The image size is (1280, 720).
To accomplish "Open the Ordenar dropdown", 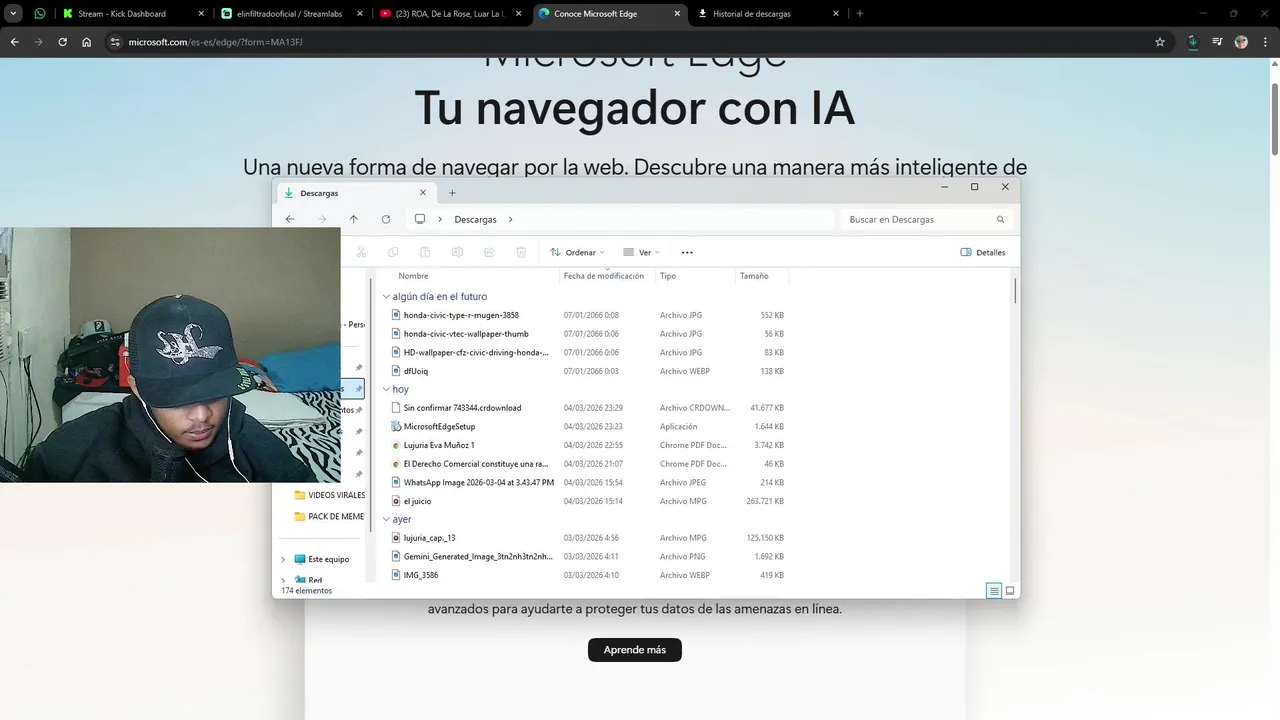I will [577, 252].
